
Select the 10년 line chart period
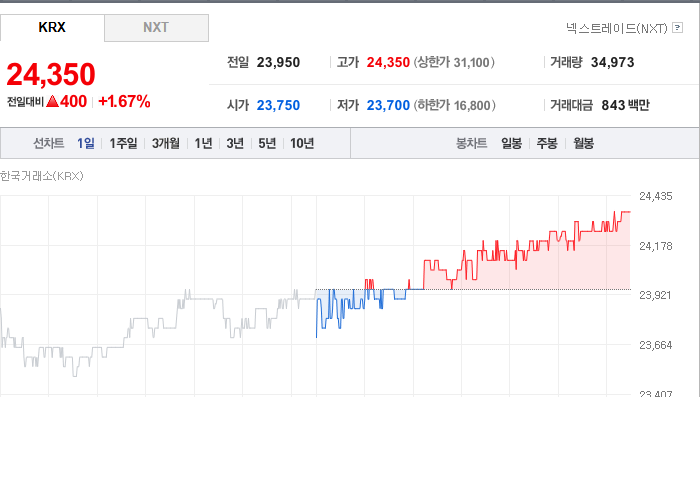click(x=302, y=143)
